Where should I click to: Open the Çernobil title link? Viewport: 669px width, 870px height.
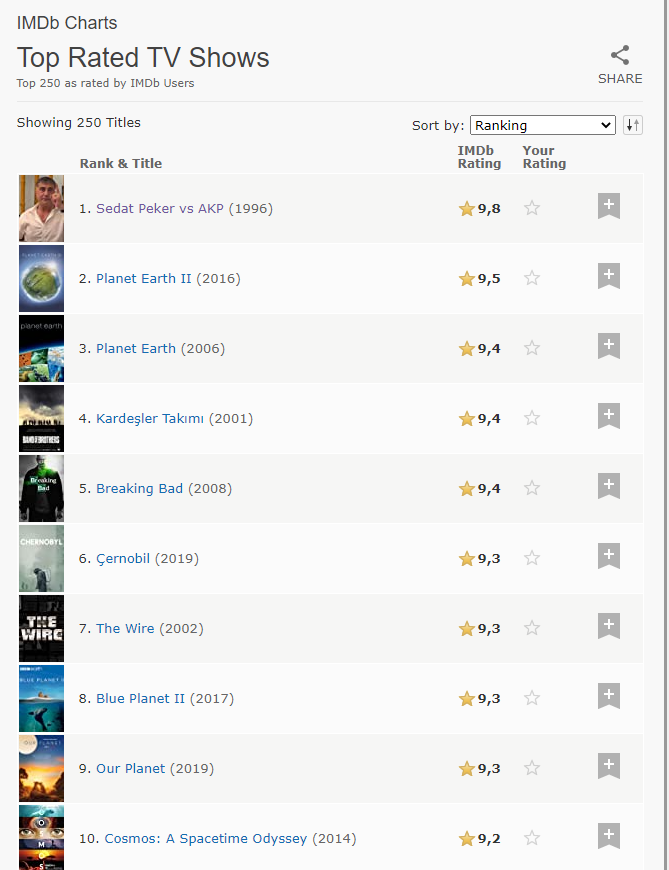tap(123, 558)
